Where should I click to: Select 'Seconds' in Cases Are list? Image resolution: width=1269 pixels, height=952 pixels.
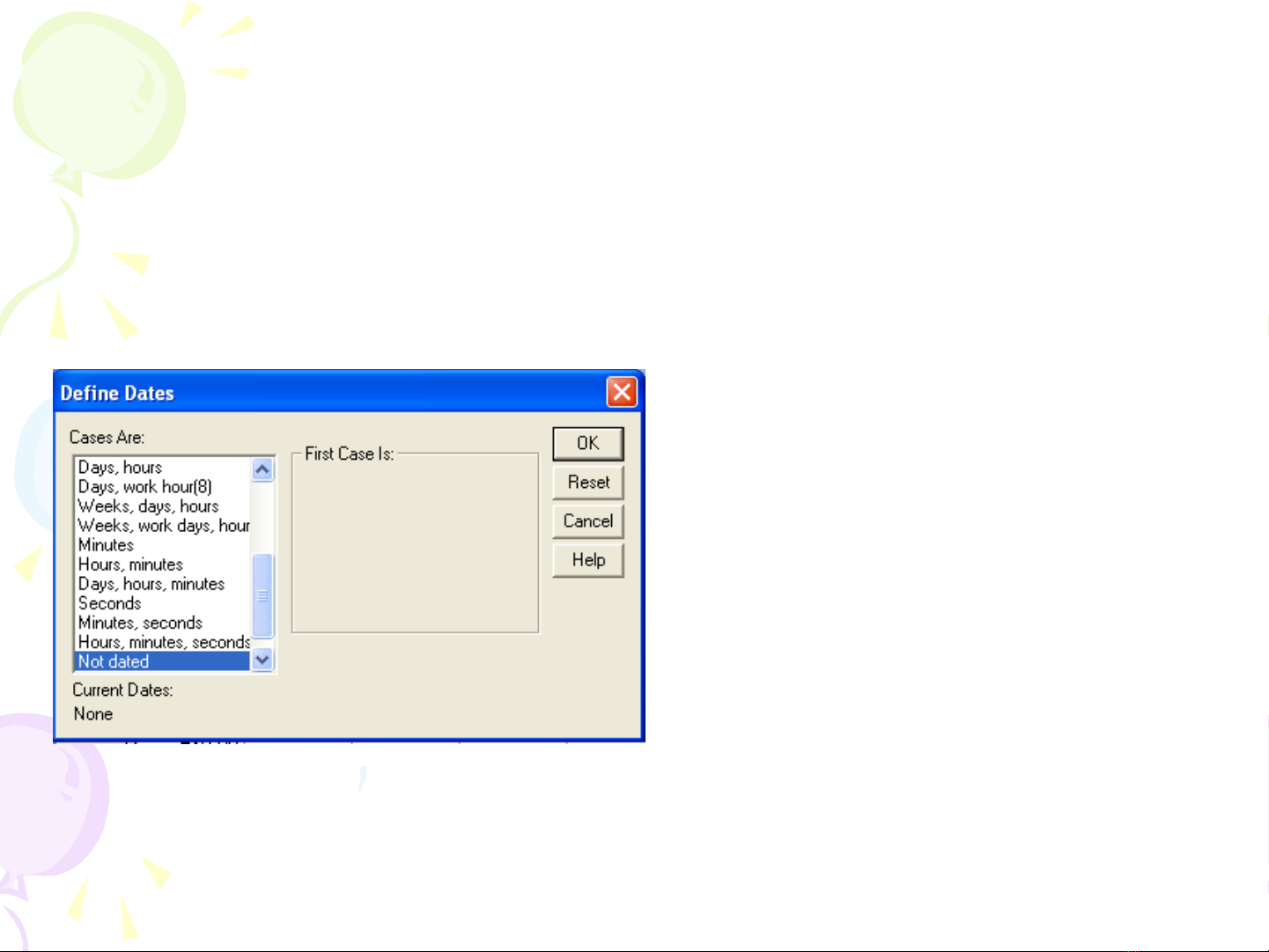pyautogui.click(x=109, y=603)
